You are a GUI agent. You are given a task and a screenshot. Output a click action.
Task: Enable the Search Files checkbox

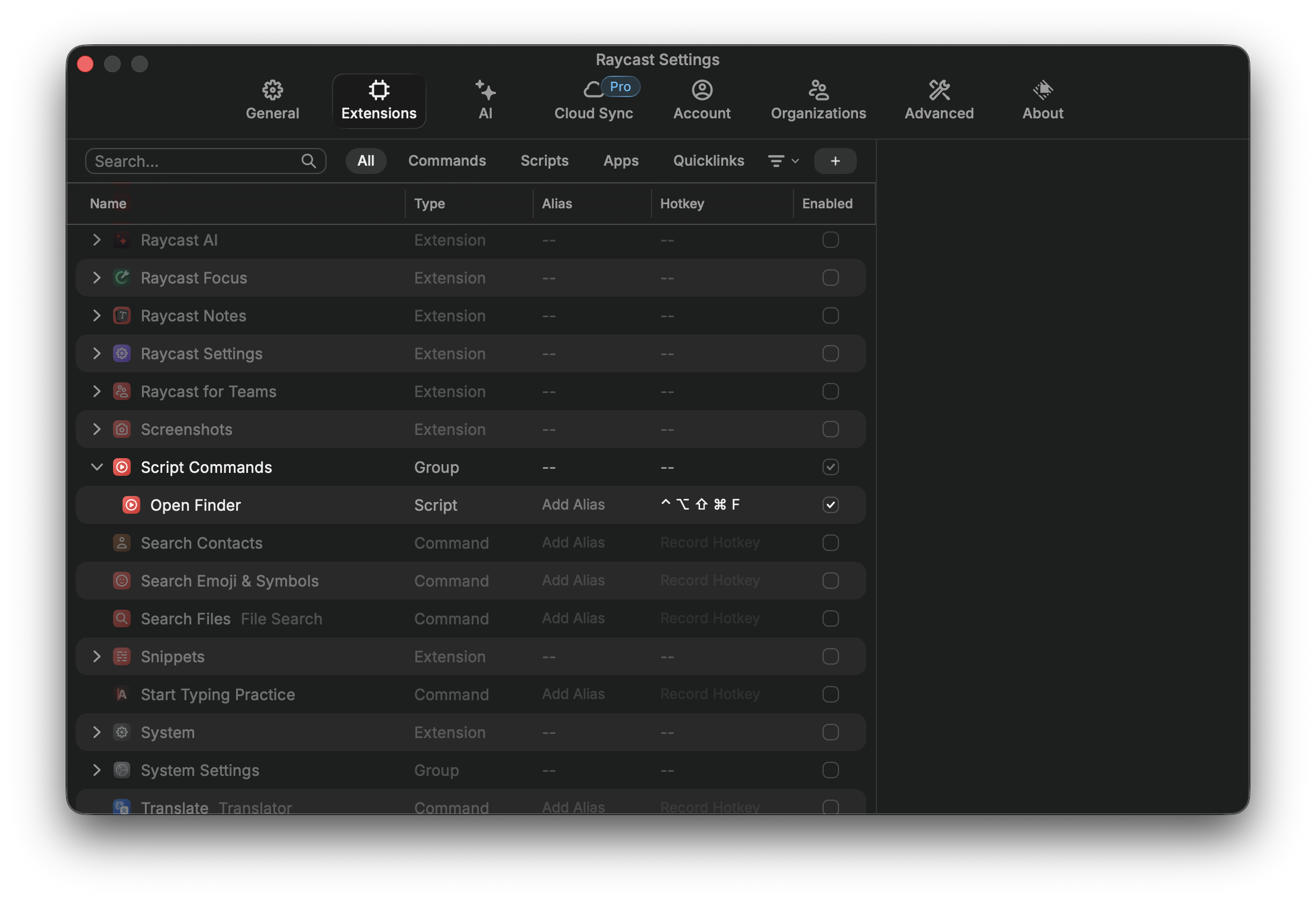coord(830,618)
